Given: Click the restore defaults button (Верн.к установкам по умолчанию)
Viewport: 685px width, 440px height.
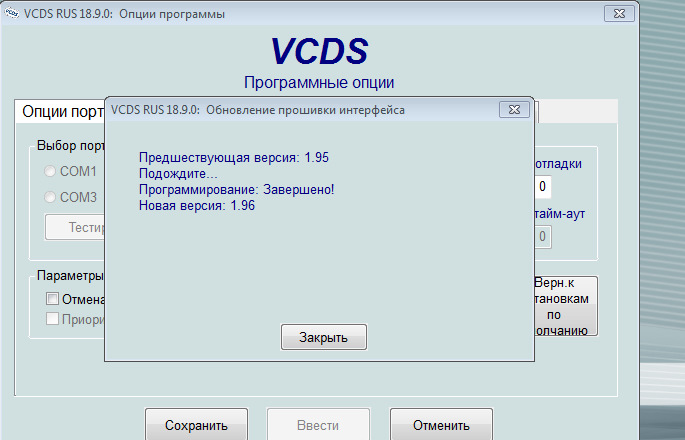Looking at the screenshot, I should 565,306.
